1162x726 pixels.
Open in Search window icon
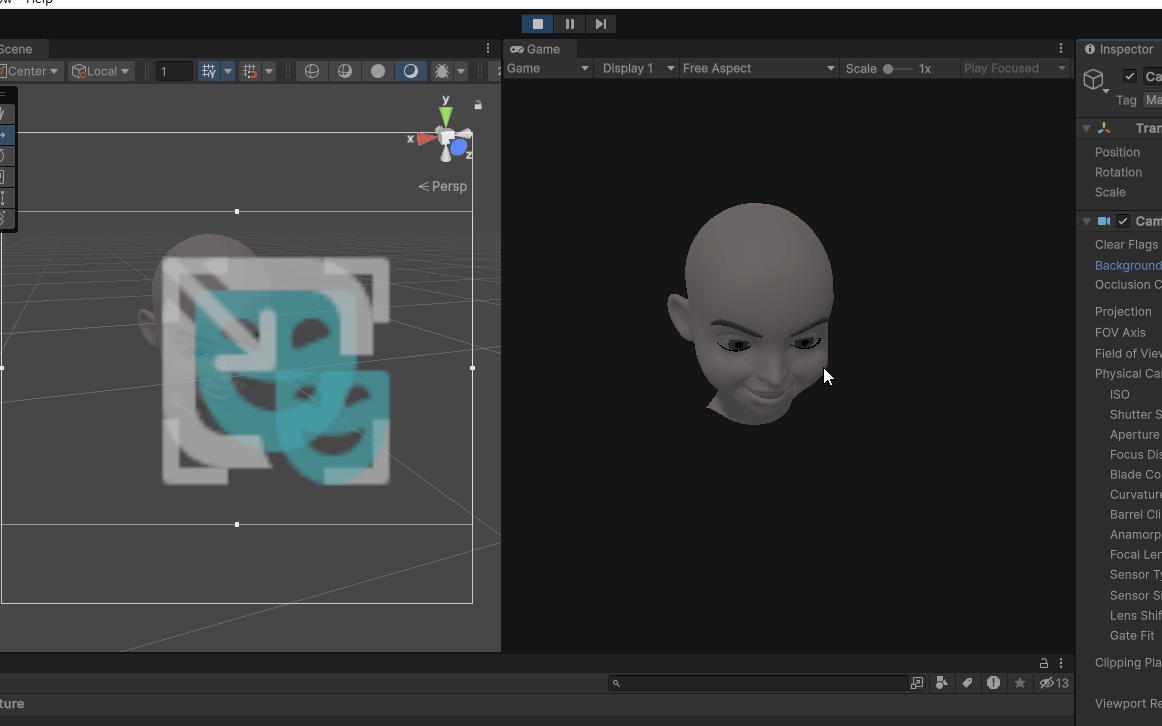coord(917,683)
